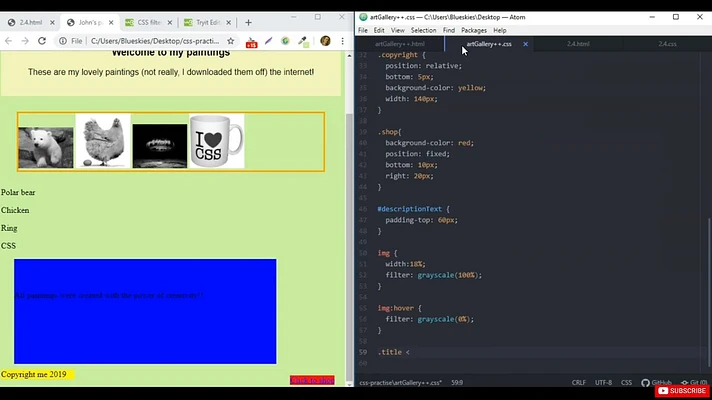
Task: Switch to 2.4.html tab in Atom
Action: (x=578, y=44)
